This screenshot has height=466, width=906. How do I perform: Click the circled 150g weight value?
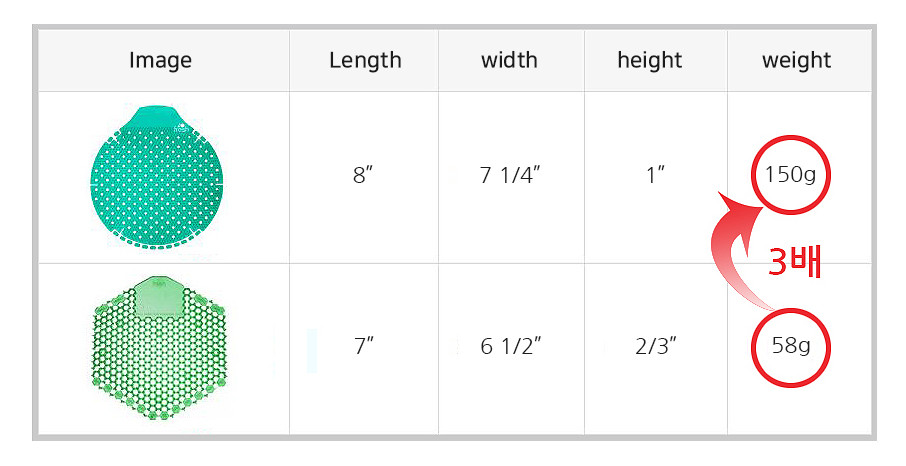tap(790, 174)
